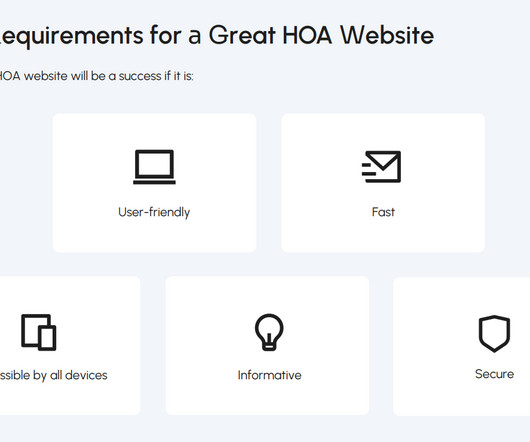Open the Informative feature card
Image resolution: width=530 pixels, height=442 pixels.
tap(267, 345)
